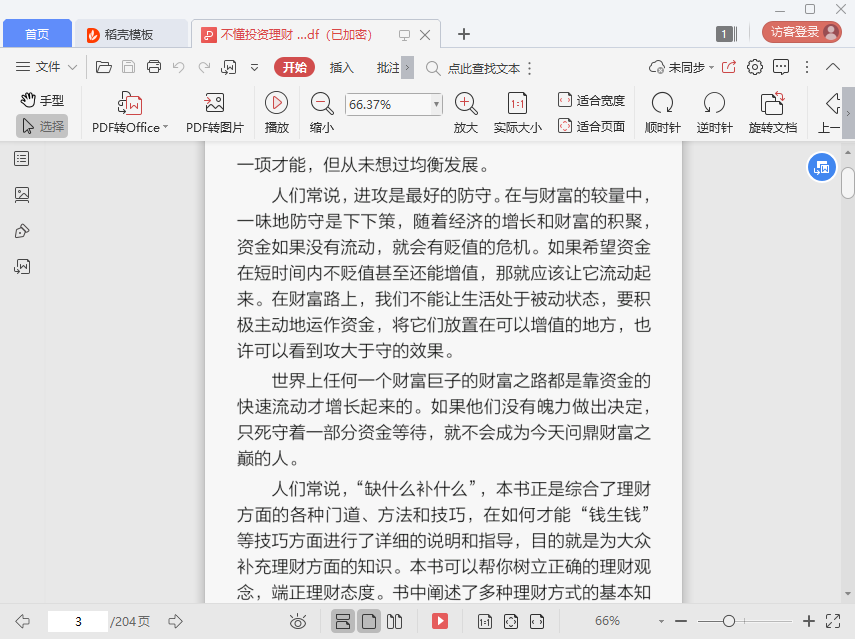855x639 pixels.
Task: Enable the 手型 hand tool
Action: [42, 100]
